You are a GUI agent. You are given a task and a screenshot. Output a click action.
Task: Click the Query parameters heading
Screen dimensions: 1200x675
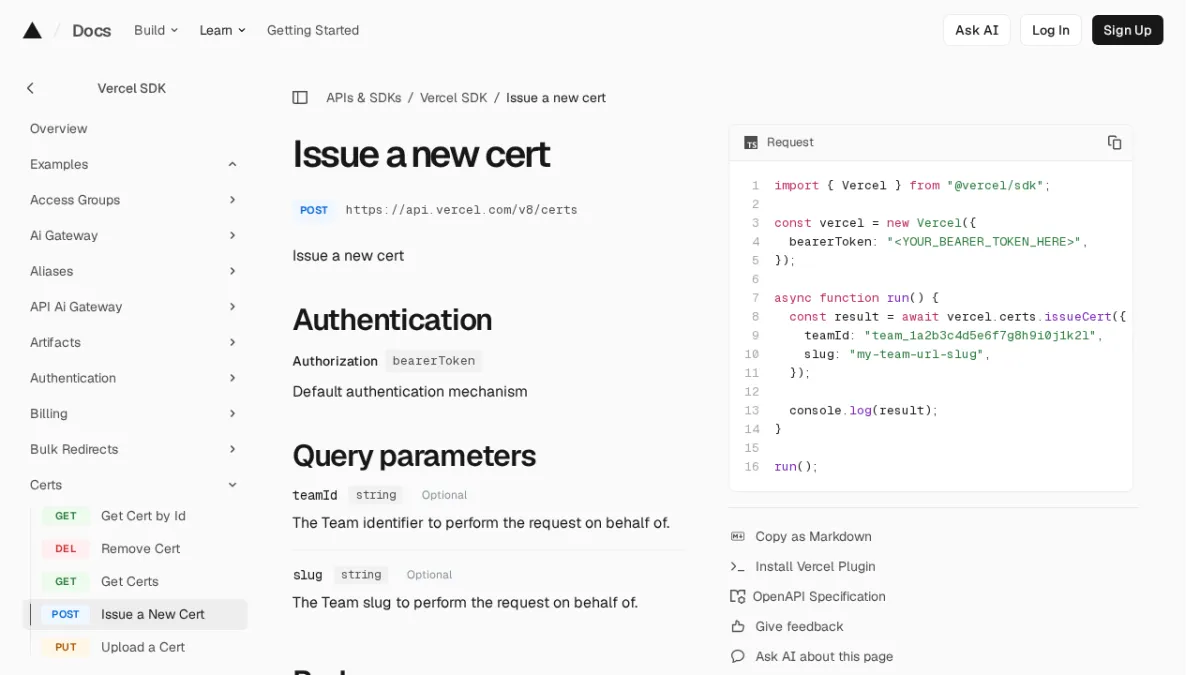tap(414, 456)
